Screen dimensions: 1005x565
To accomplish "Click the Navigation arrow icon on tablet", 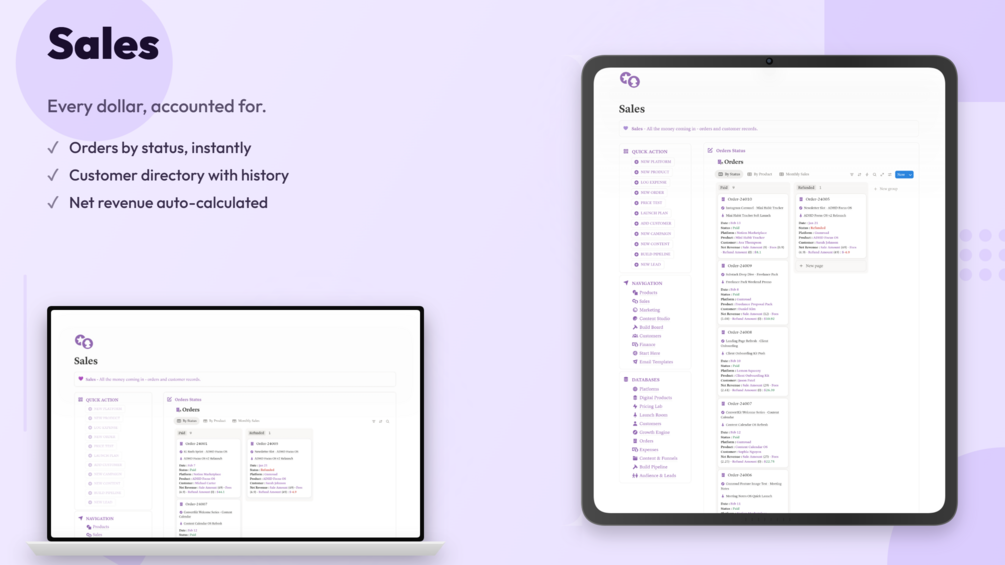I will 626,282.
